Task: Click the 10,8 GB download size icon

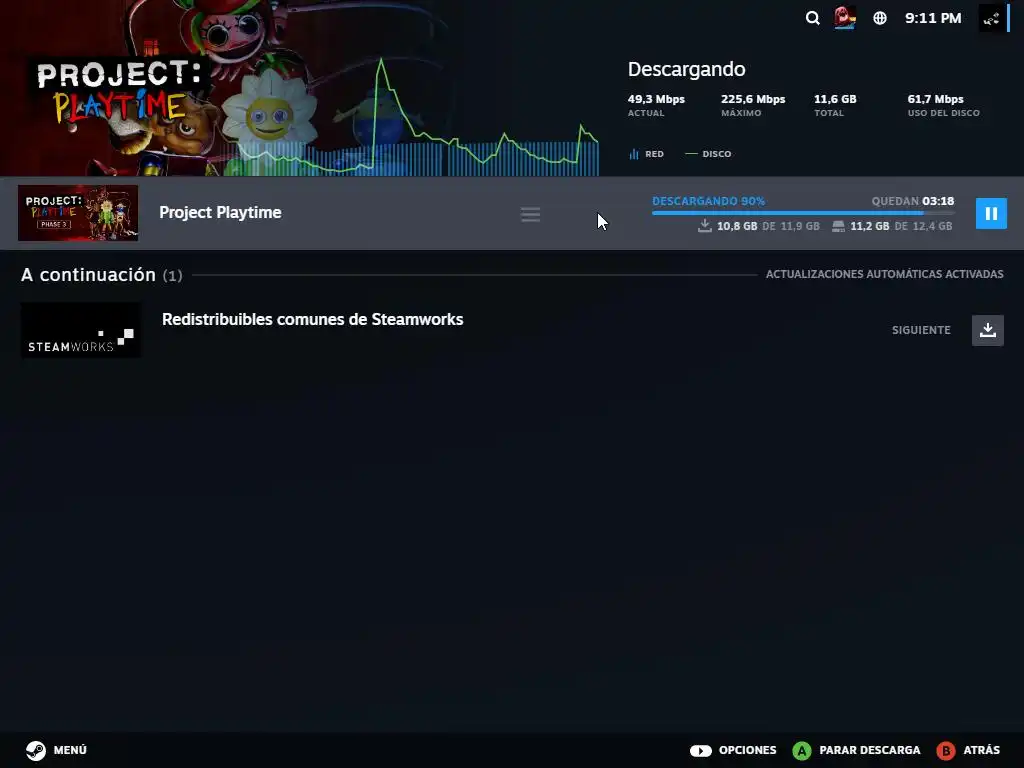Action: click(x=704, y=226)
